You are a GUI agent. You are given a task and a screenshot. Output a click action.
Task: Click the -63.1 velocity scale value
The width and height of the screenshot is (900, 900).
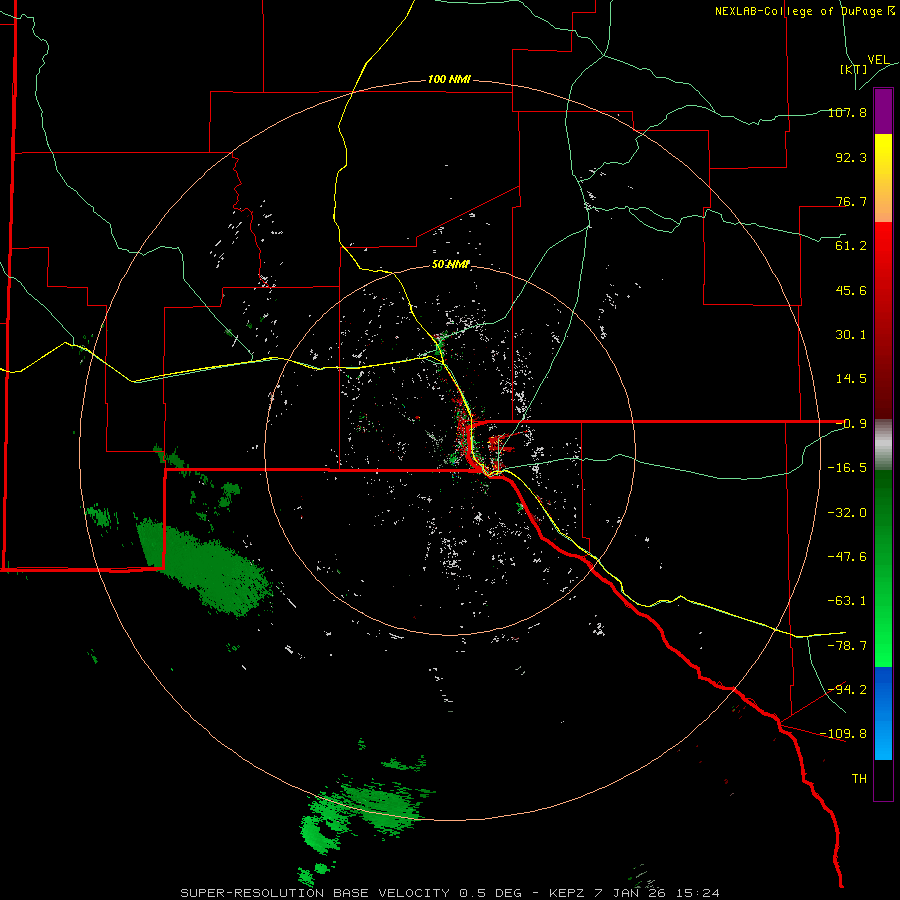(x=847, y=601)
